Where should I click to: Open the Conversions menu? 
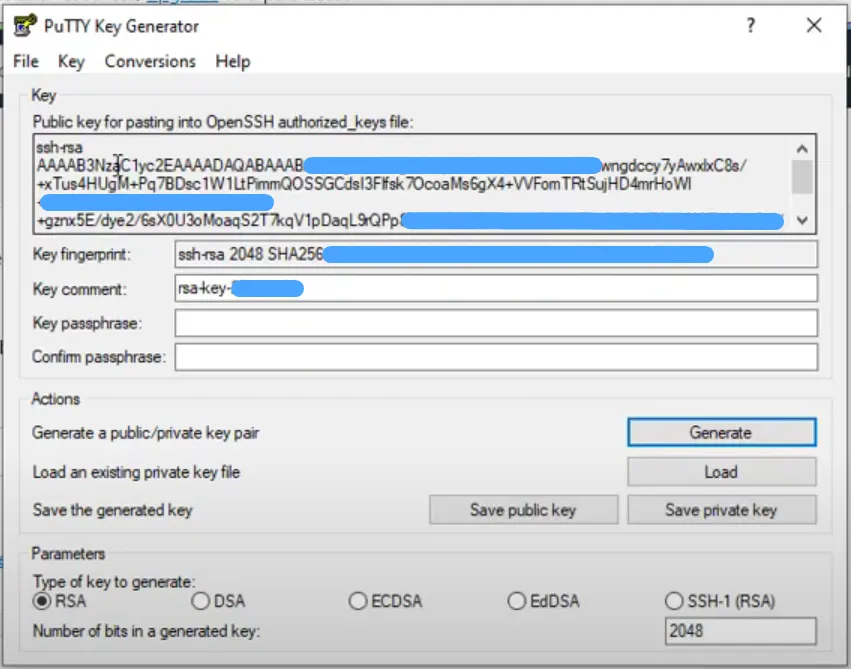[150, 61]
